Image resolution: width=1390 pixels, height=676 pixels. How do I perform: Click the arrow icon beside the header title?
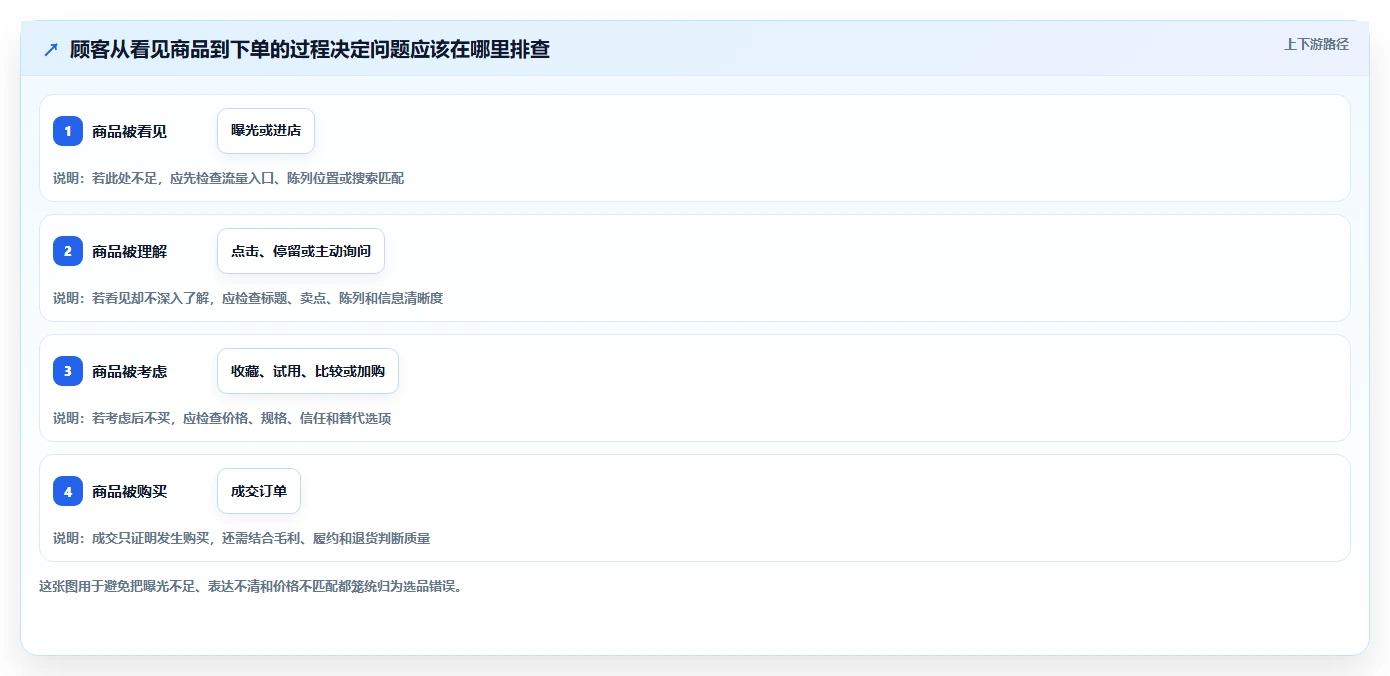pos(51,49)
